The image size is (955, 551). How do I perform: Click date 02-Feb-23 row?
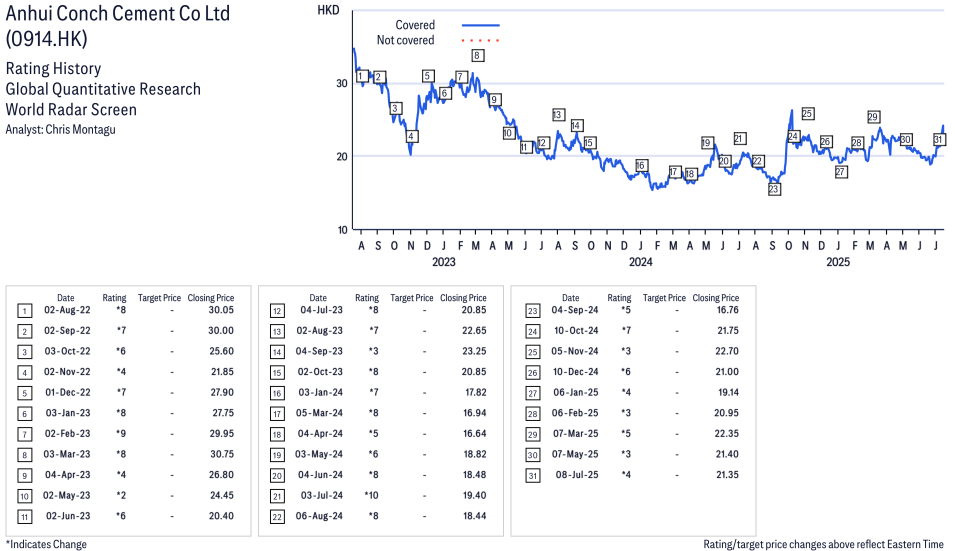tap(67, 434)
